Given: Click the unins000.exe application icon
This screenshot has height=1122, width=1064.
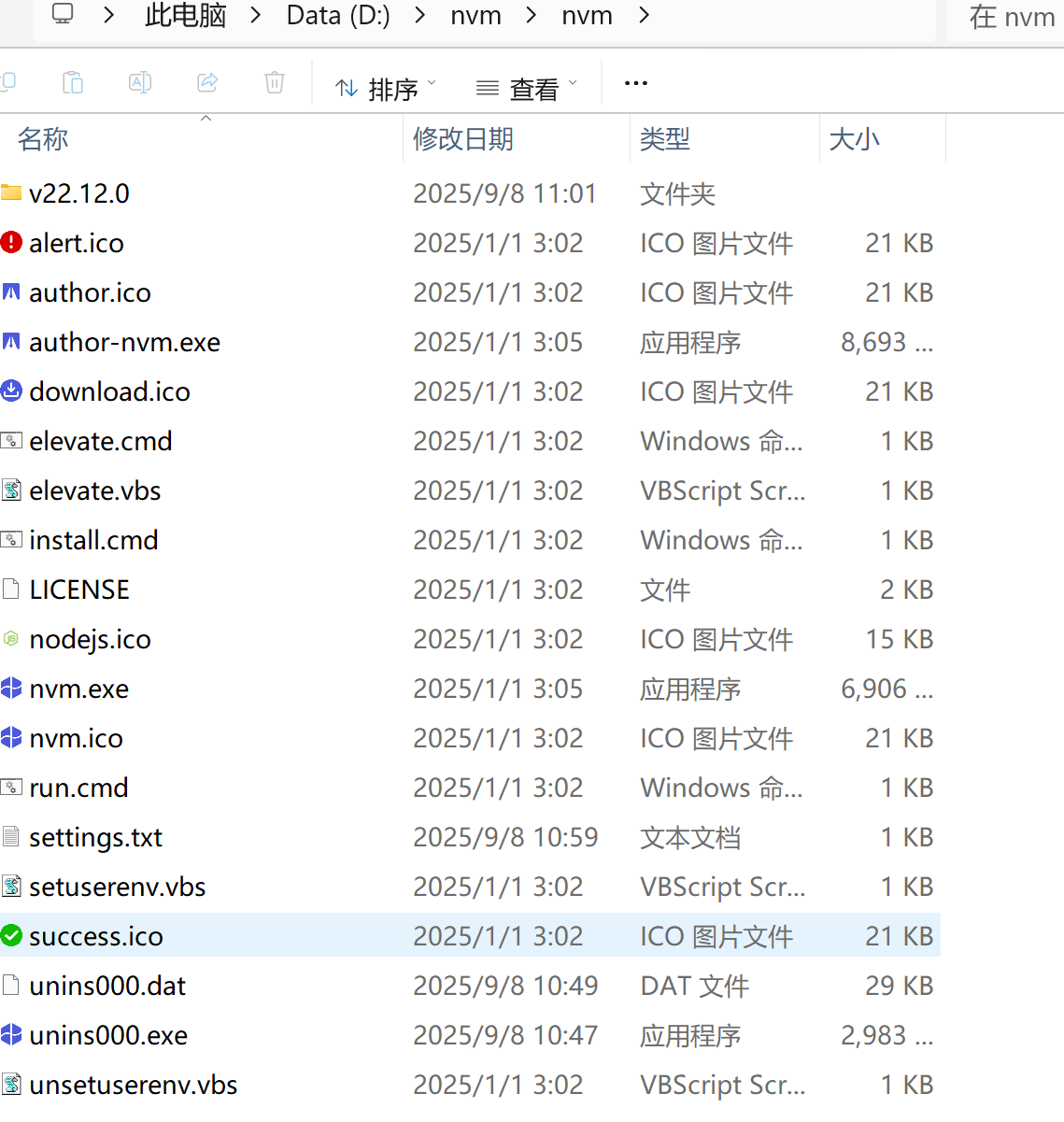Looking at the screenshot, I should 11,1035.
